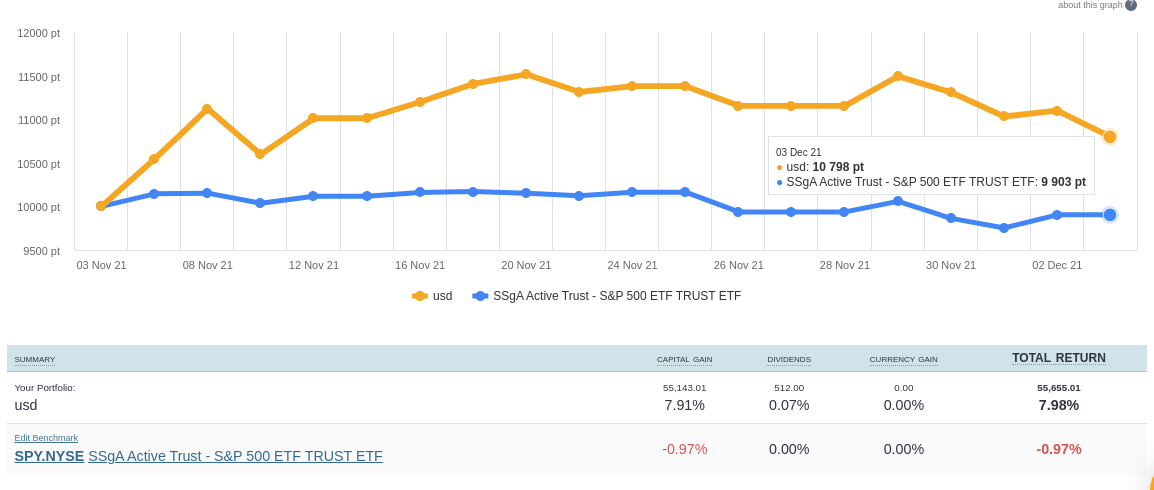Click the Total Return column header
Viewport: 1154px width, 490px height.
[1058, 358]
